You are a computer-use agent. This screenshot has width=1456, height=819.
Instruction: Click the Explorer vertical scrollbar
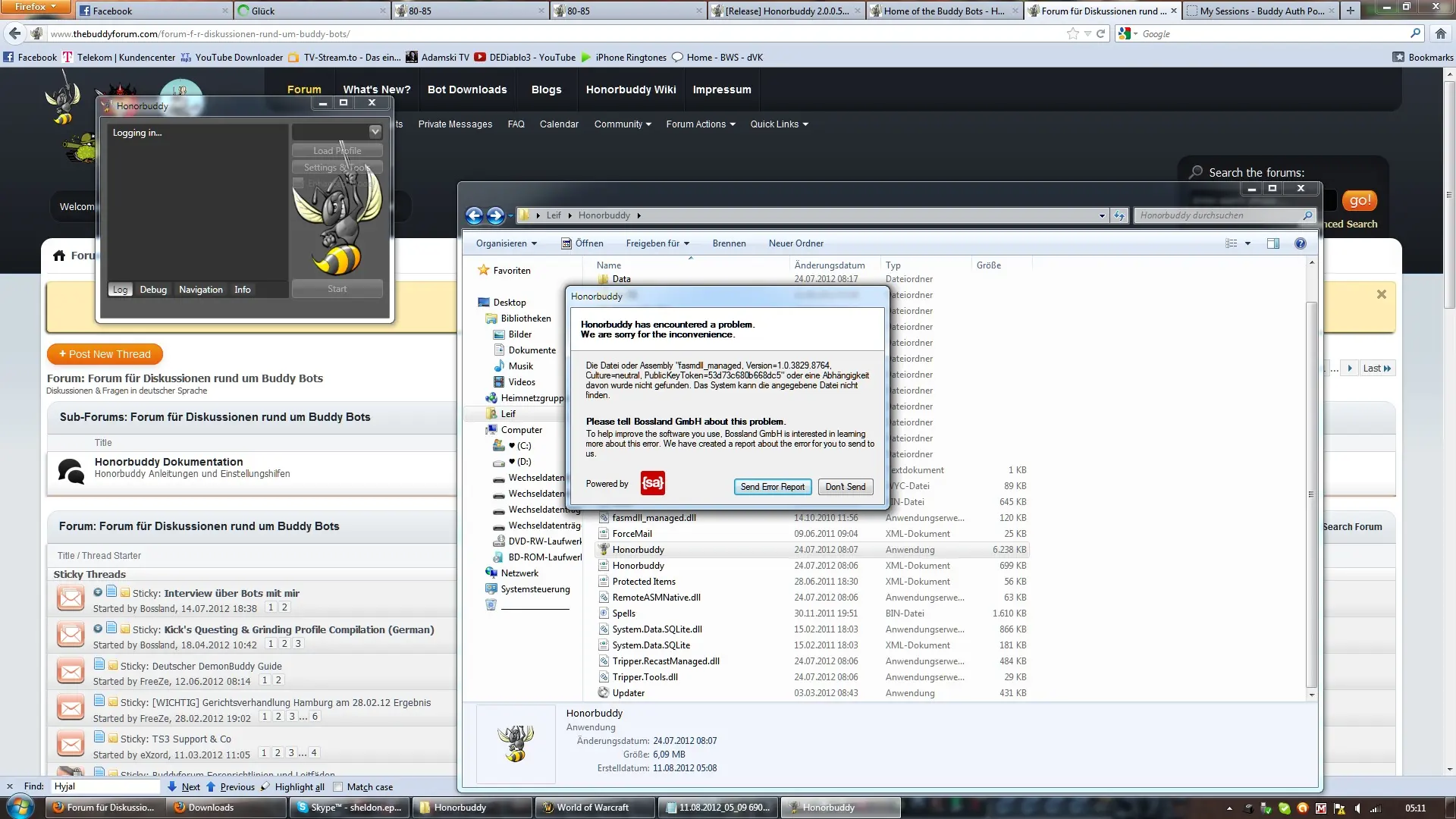(x=1311, y=493)
